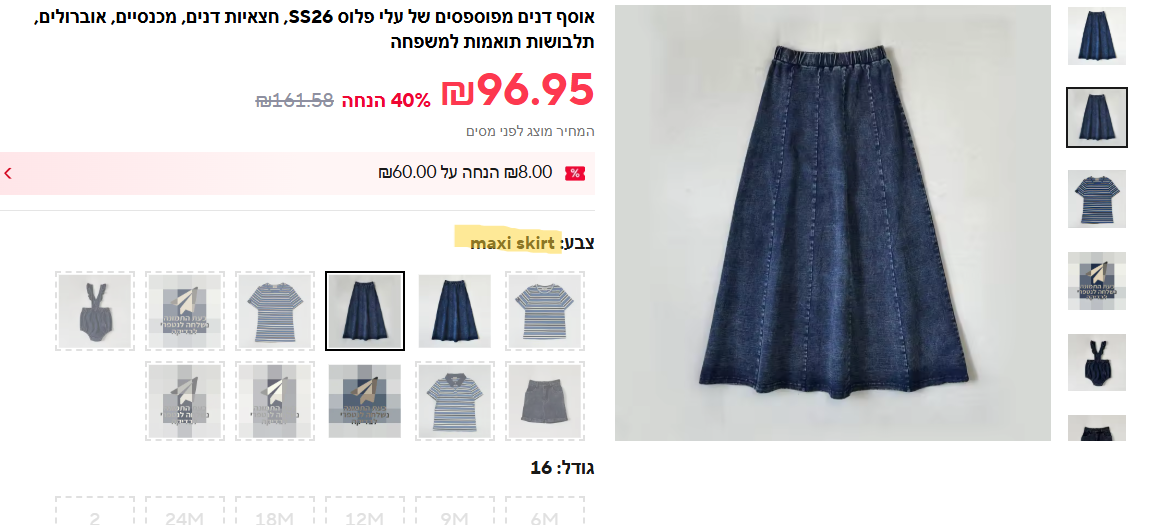Show the topmost skirt thumbnail in gallery strip

1097,35
